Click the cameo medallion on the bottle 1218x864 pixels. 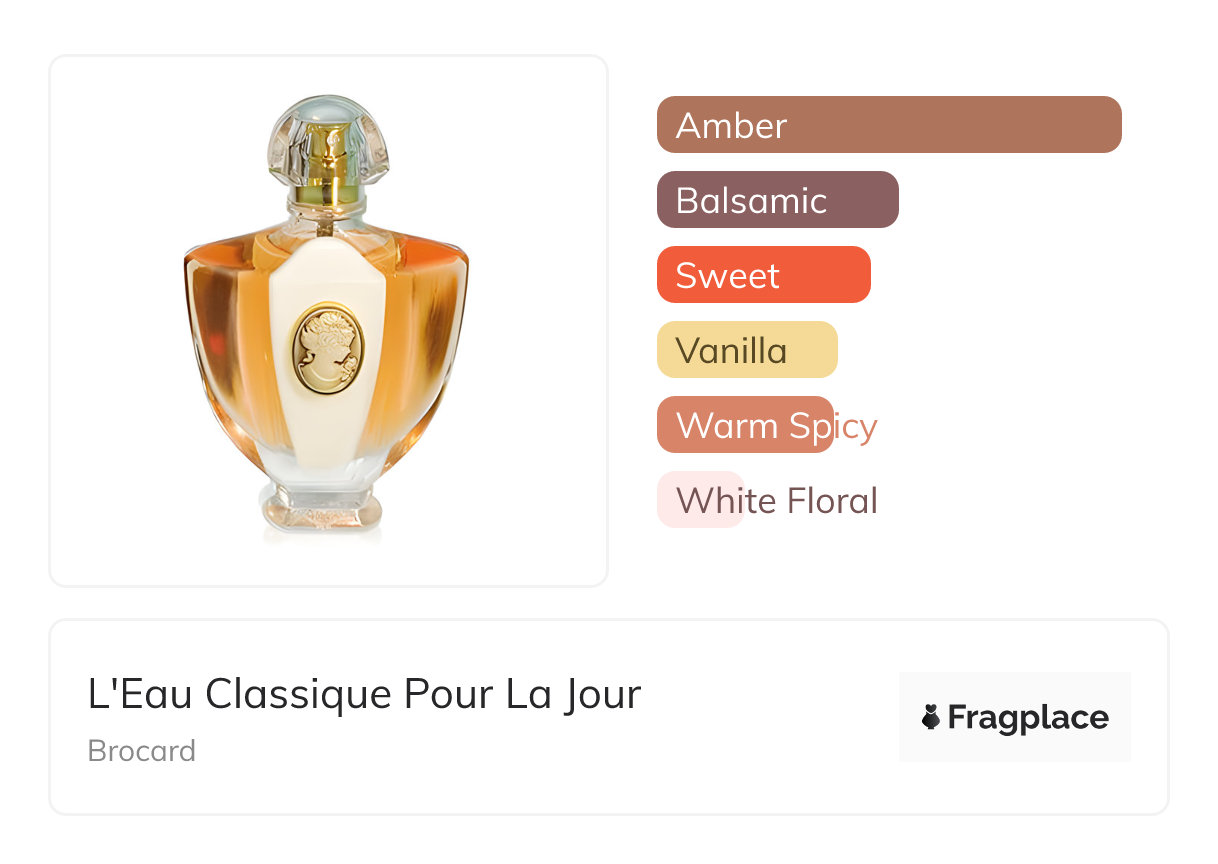point(328,351)
